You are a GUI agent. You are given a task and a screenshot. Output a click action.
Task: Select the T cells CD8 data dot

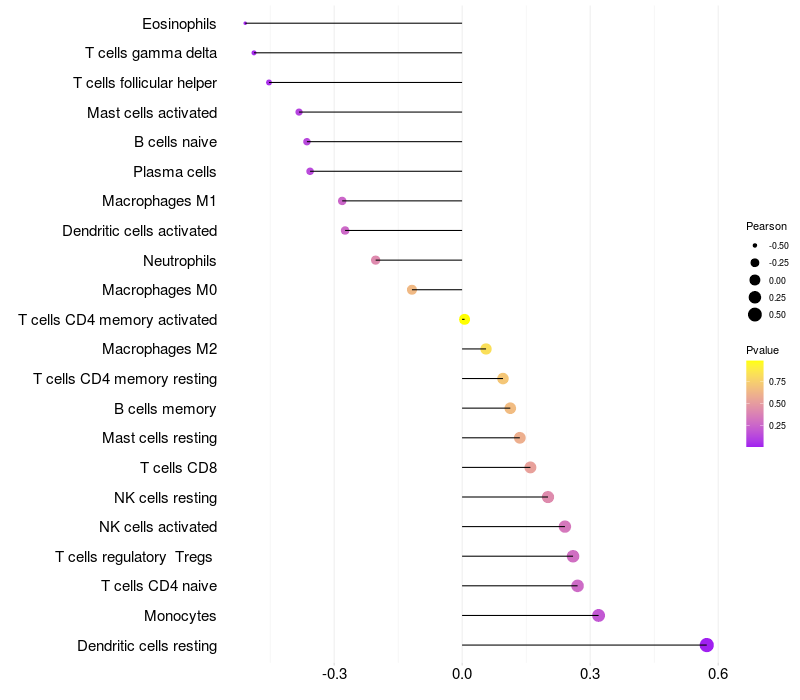coord(530,467)
